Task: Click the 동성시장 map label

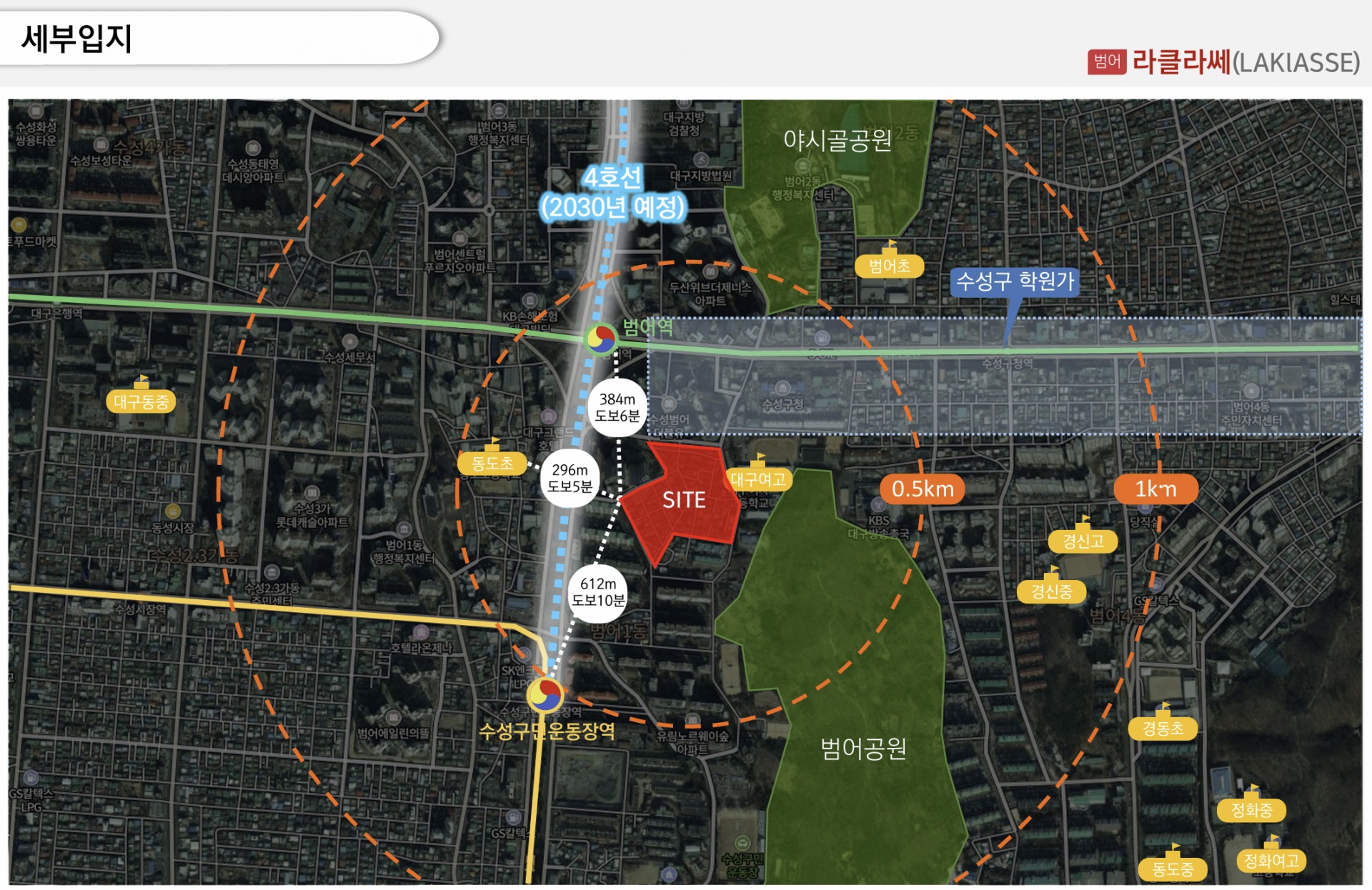Action: (173, 528)
